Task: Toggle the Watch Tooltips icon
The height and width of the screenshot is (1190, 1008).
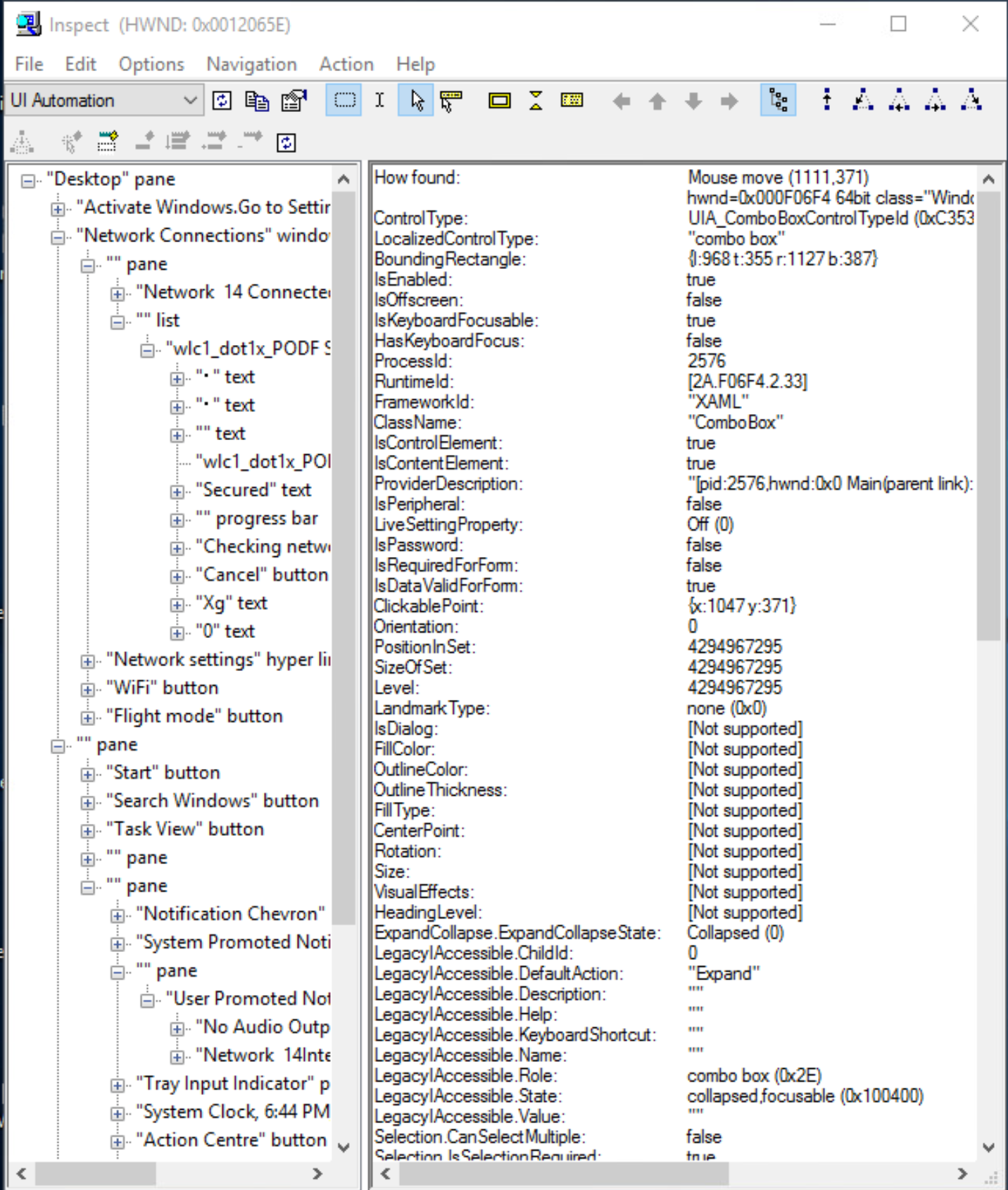Action: point(451,101)
